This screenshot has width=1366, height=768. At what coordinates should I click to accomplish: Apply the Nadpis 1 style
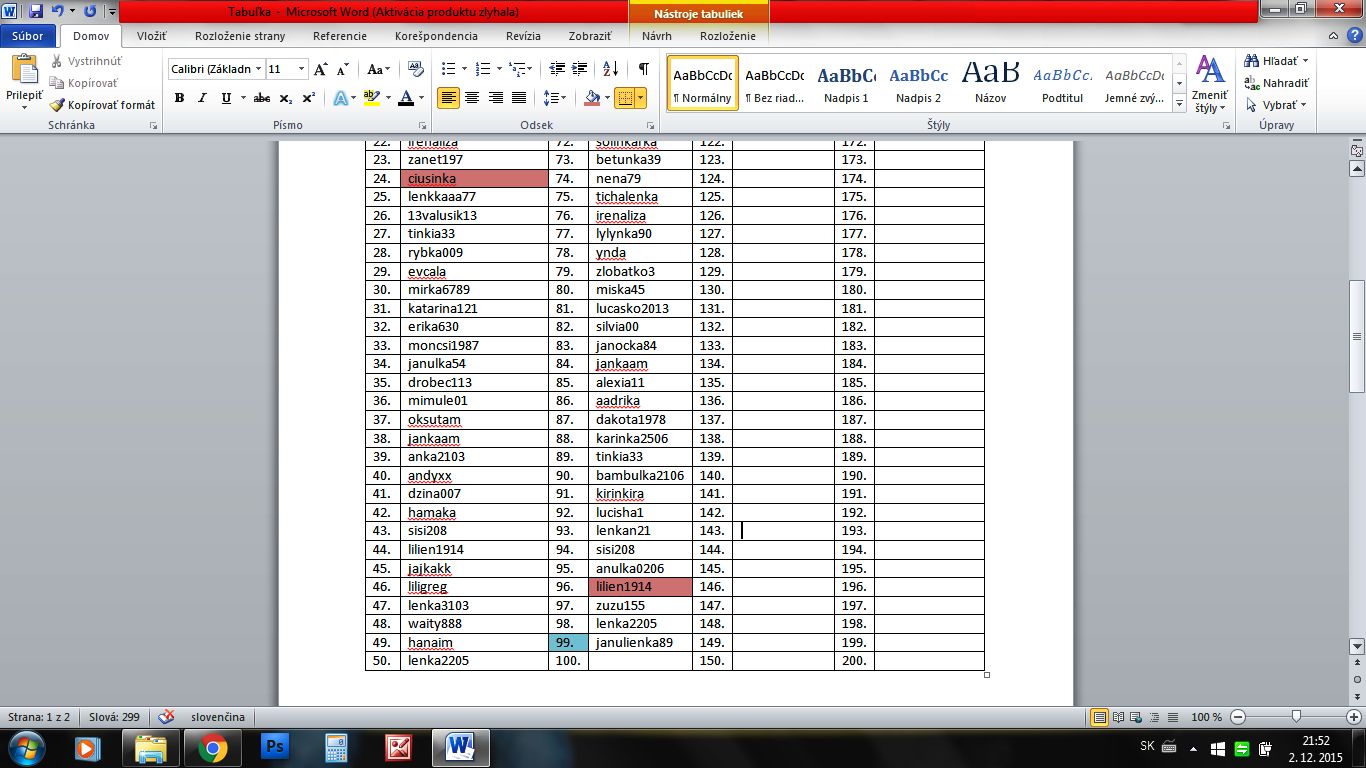846,85
